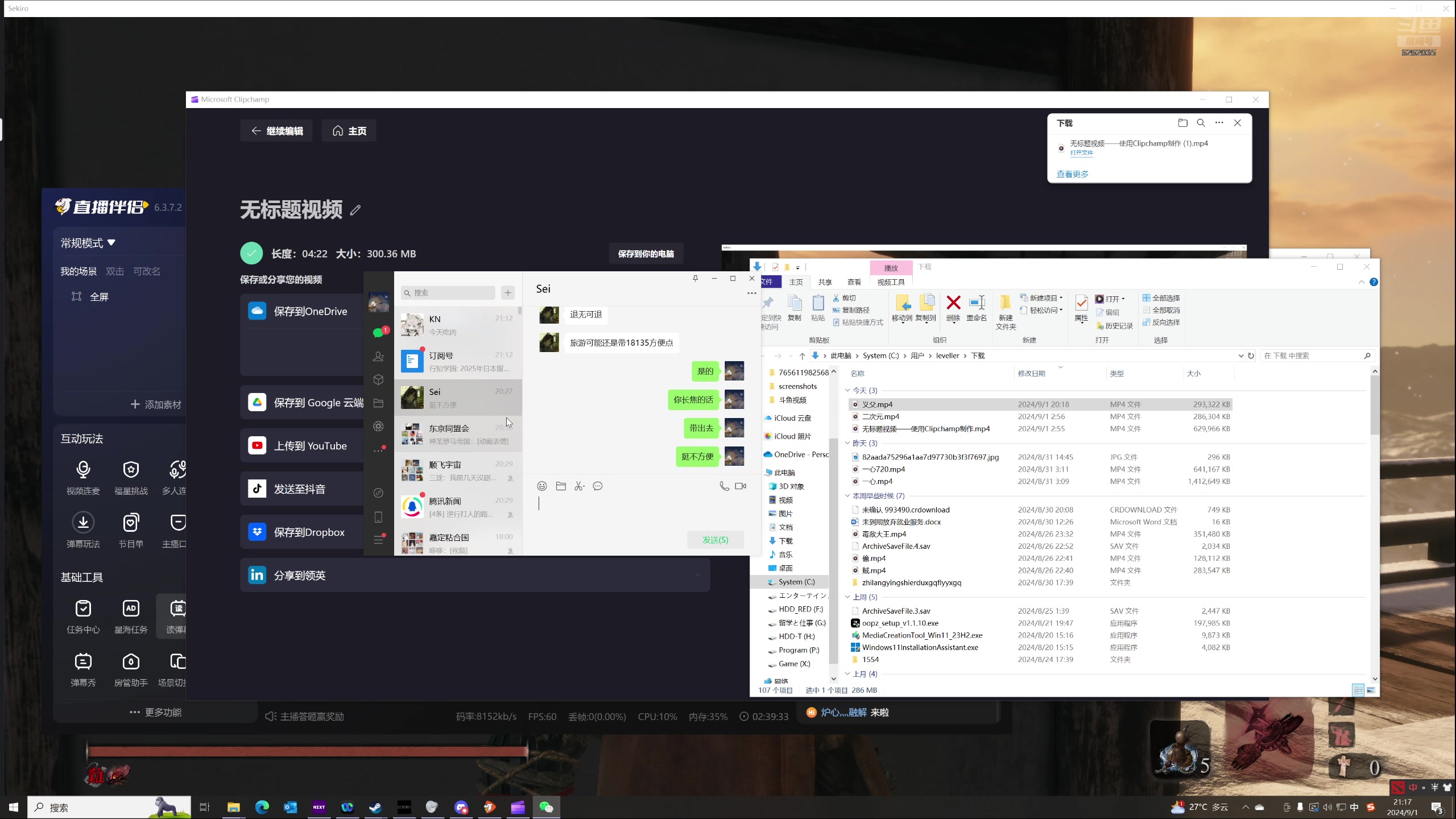Screen dimensions: 1456x819
Task: Click 全部取消 in Explorer ribbon
Action: pos(1161,310)
